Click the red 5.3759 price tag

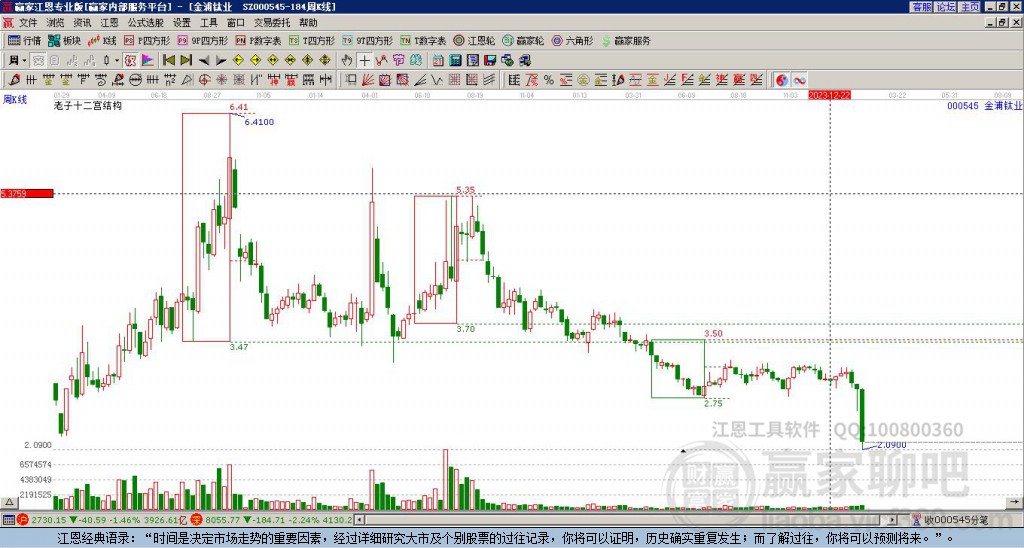coord(27,193)
